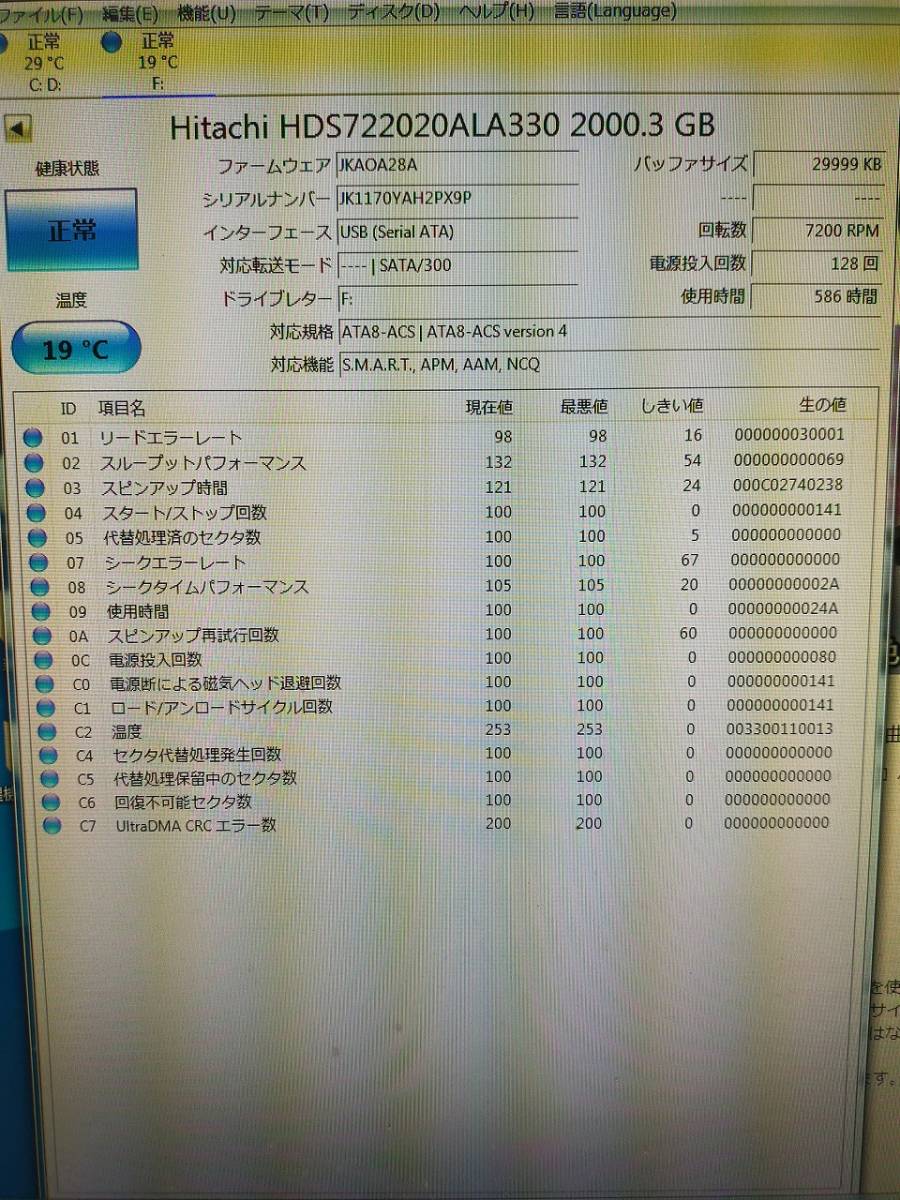Select the シークエラーレート row name
This screenshot has height=1200, width=900.
coord(177,563)
